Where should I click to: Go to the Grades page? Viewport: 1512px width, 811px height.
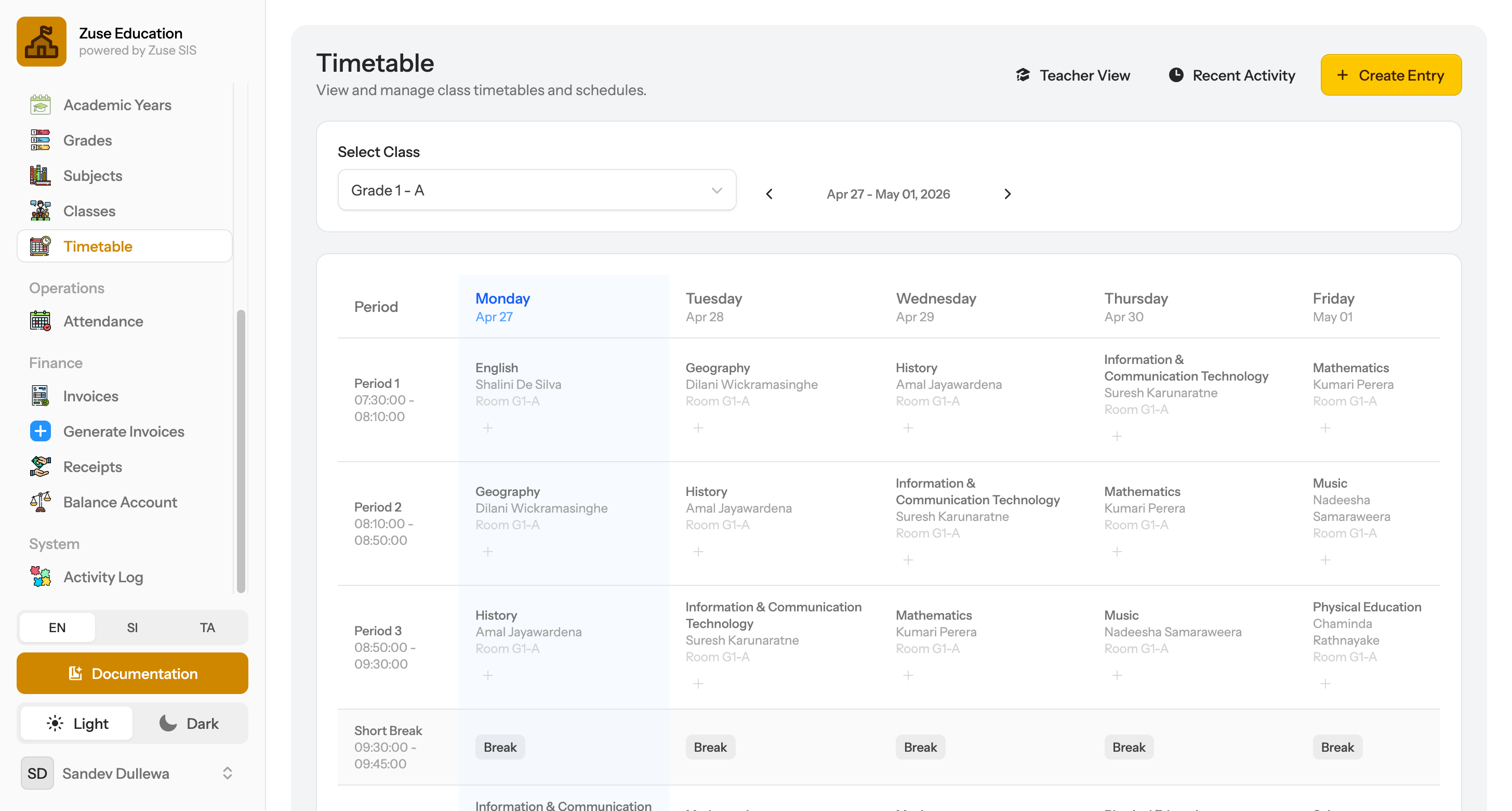click(124, 140)
